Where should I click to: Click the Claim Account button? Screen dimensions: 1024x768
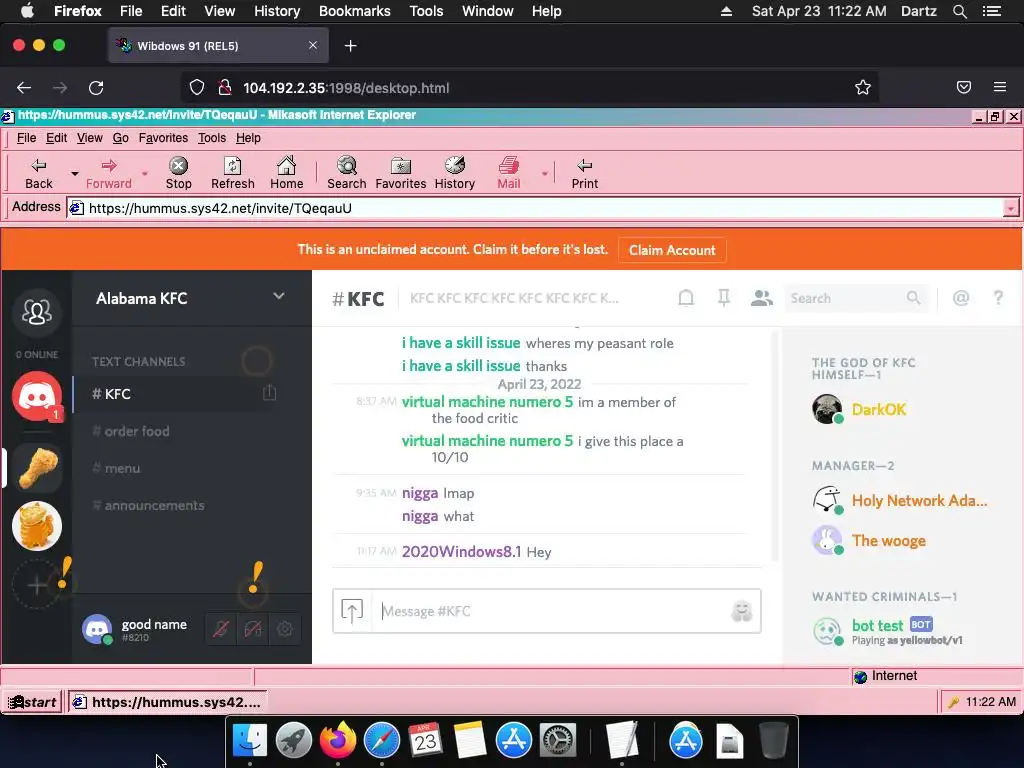[x=672, y=250]
